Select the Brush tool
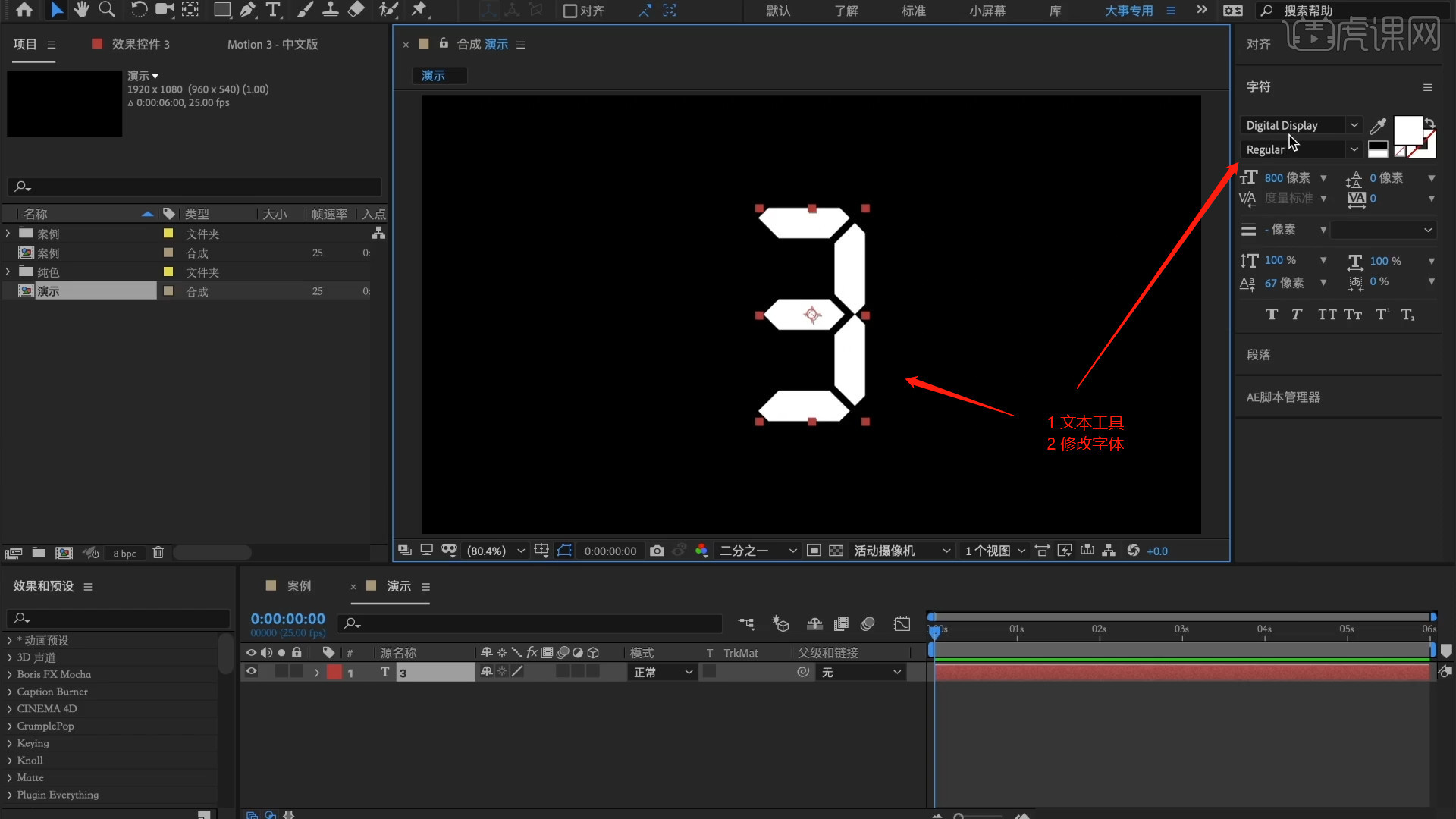The image size is (1456, 819). pyautogui.click(x=305, y=10)
